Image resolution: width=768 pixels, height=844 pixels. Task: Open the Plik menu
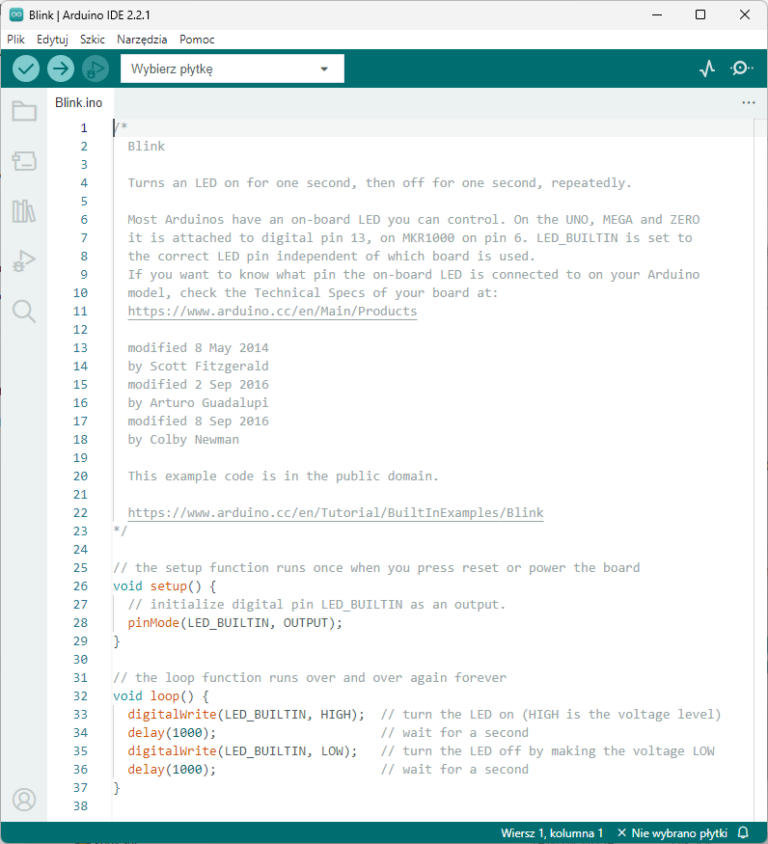16,39
